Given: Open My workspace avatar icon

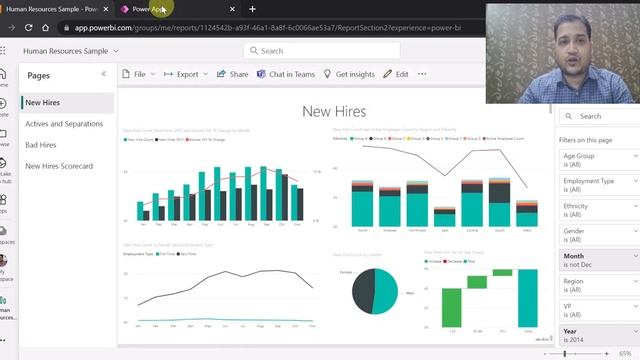Looking at the screenshot, I should tap(3, 260).
